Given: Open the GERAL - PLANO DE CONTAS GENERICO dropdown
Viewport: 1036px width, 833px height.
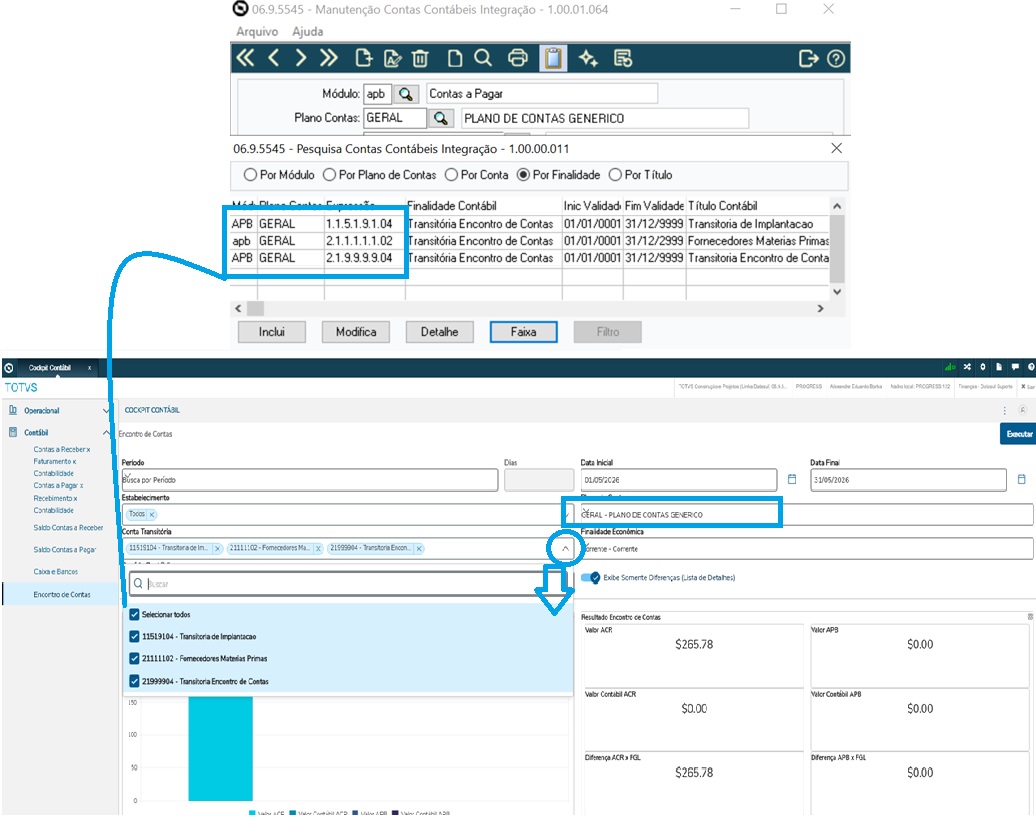Looking at the screenshot, I should click(x=807, y=514).
